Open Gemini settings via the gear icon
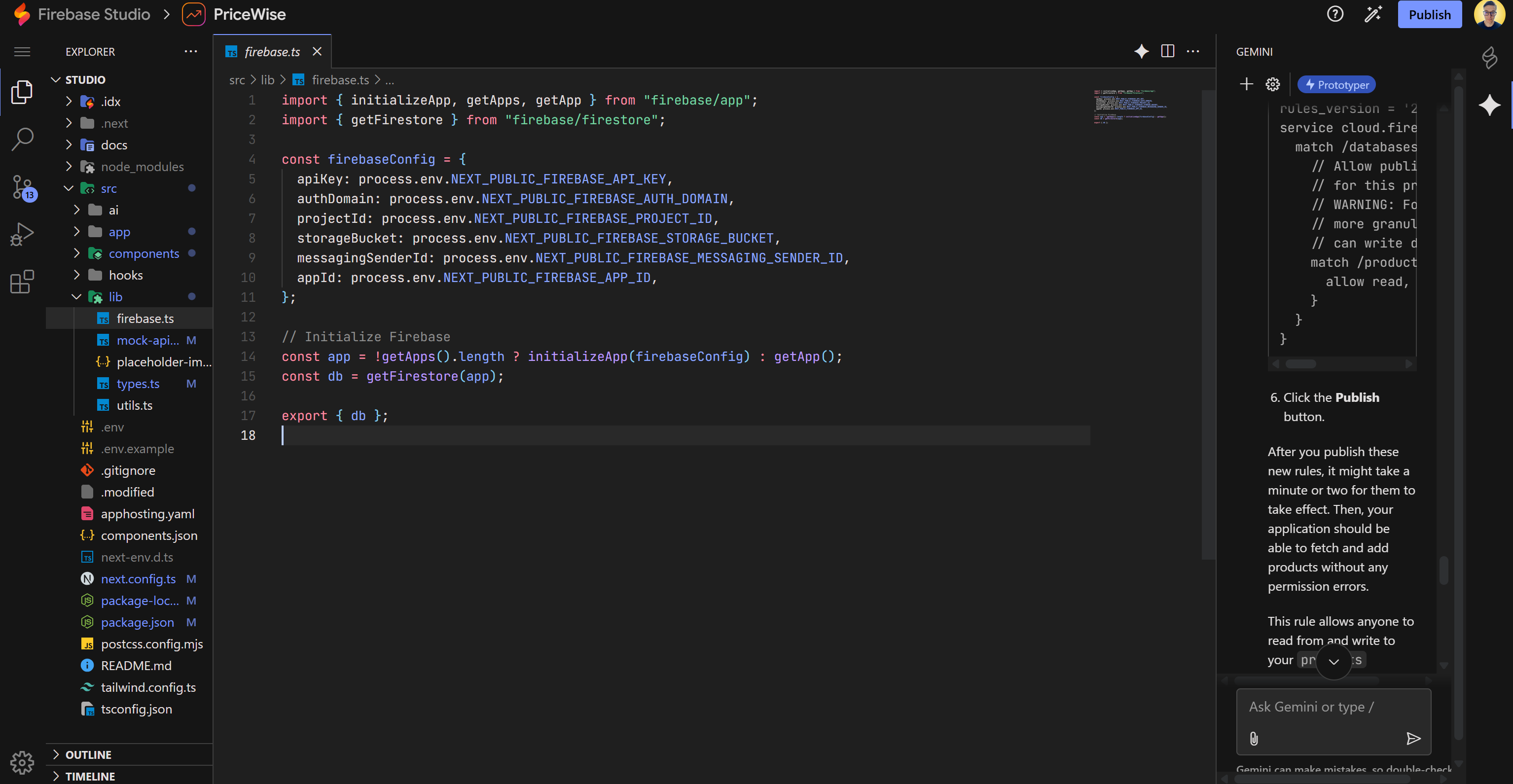This screenshot has width=1513, height=784. tap(1273, 84)
